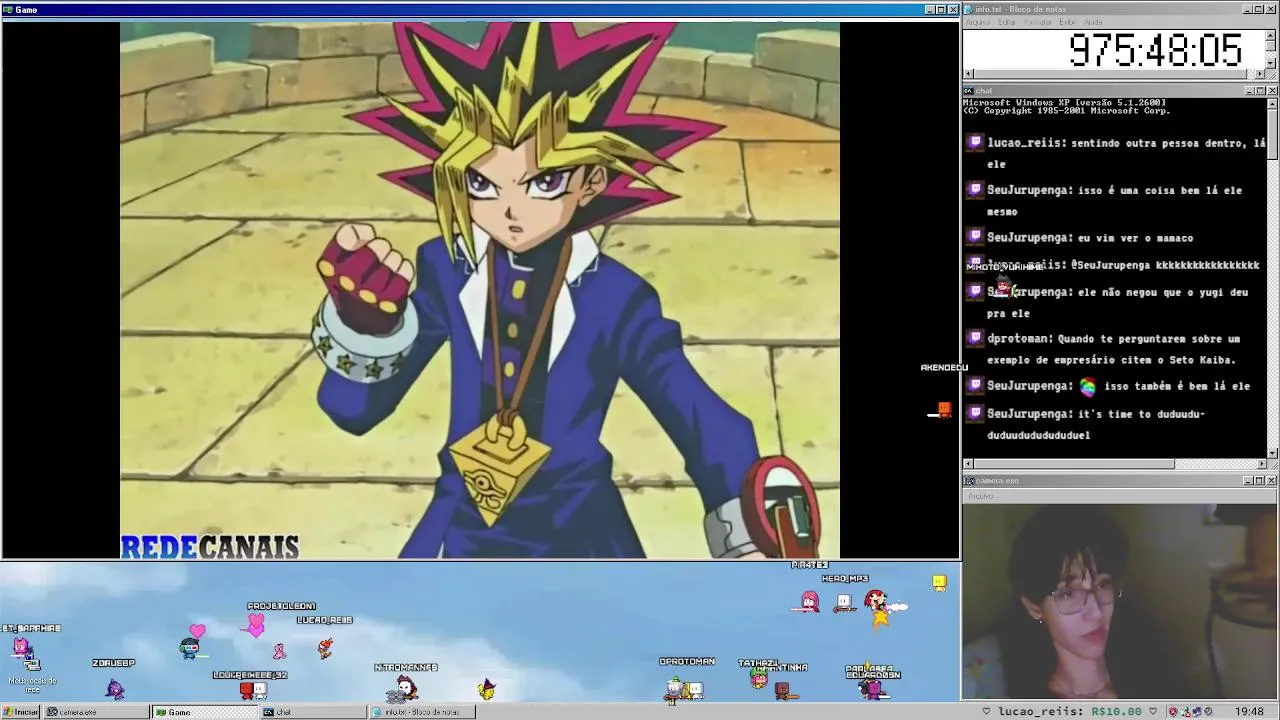Click chat horizontal scrollbar right arrow
Image resolution: width=1280 pixels, height=720 pixels.
point(1261,464)
